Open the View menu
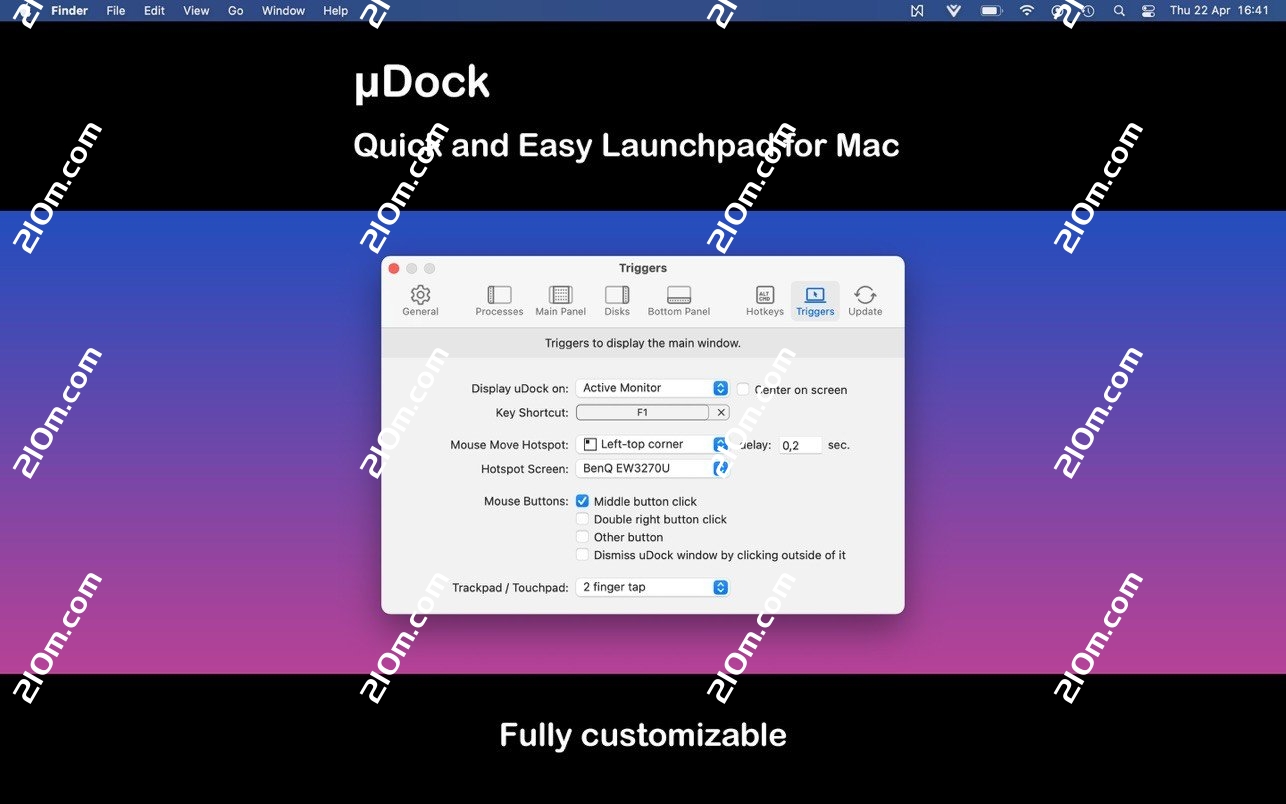 [196, 11]
